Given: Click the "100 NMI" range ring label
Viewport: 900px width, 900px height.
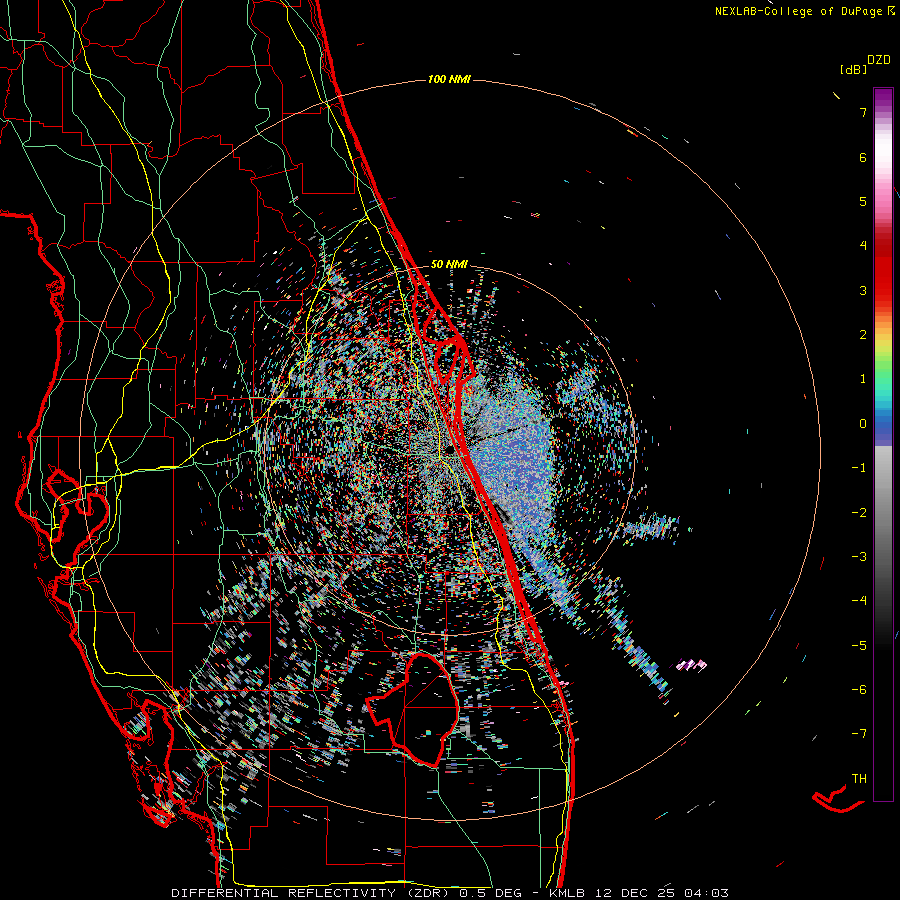Looking at the screenshot, I should click(449, 79).
